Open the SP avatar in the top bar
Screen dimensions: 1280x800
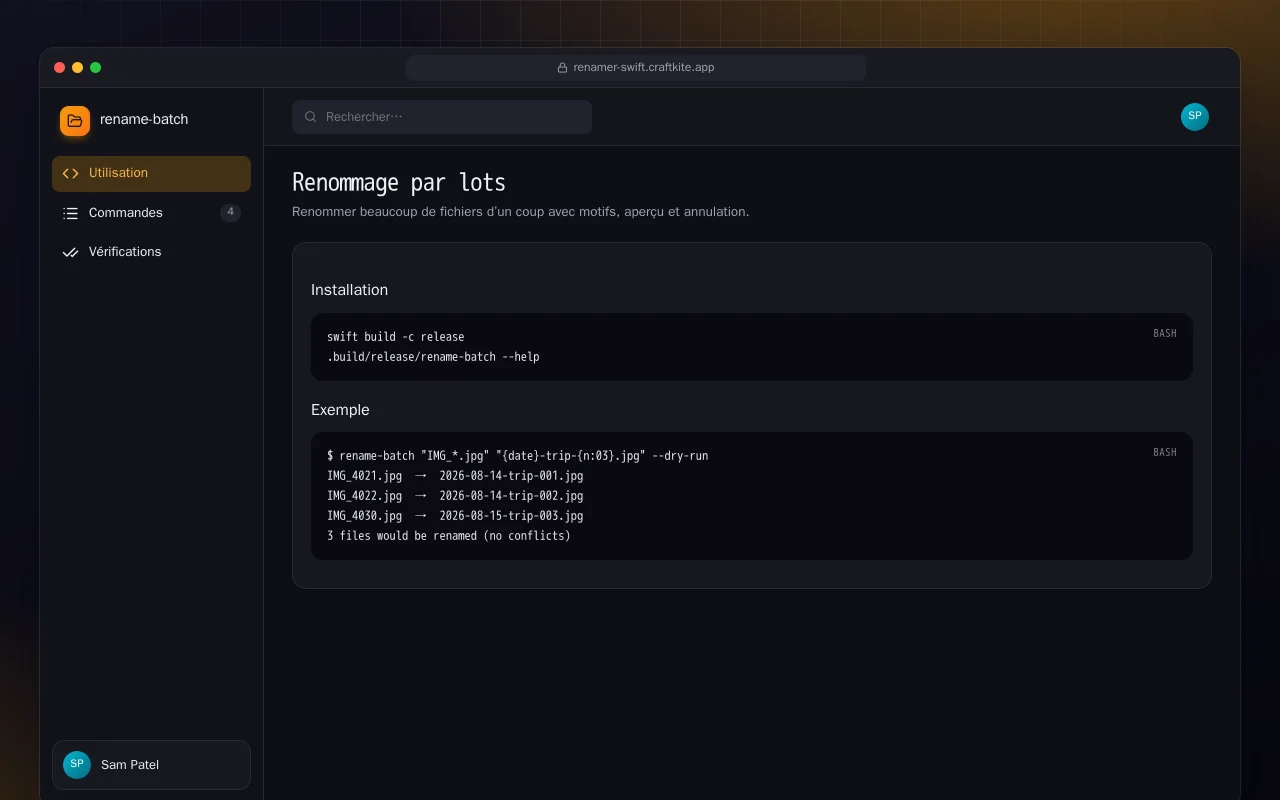pos(1195,117)
